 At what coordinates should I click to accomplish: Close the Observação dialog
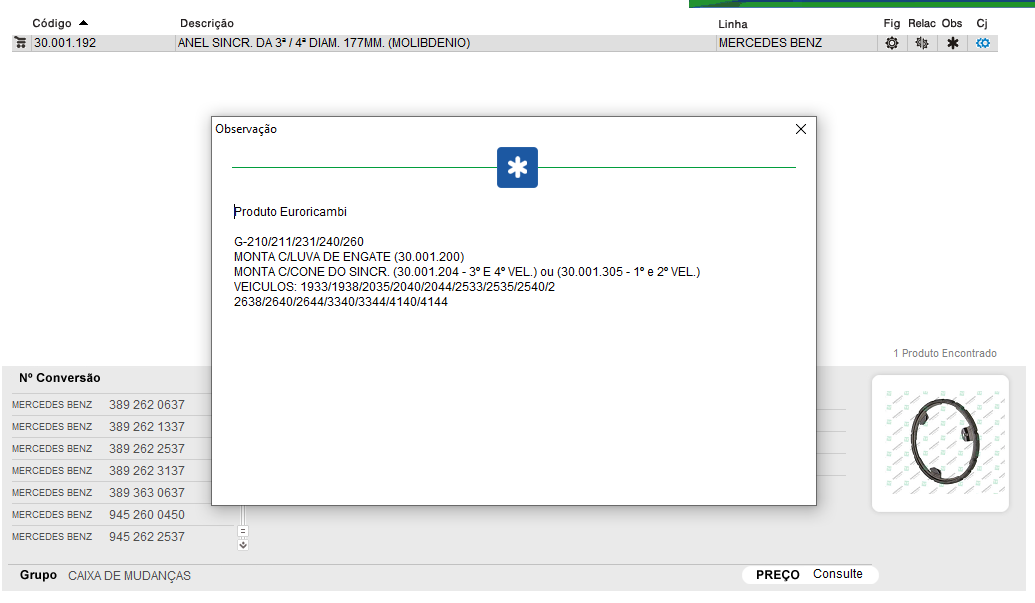click(800, 129)
